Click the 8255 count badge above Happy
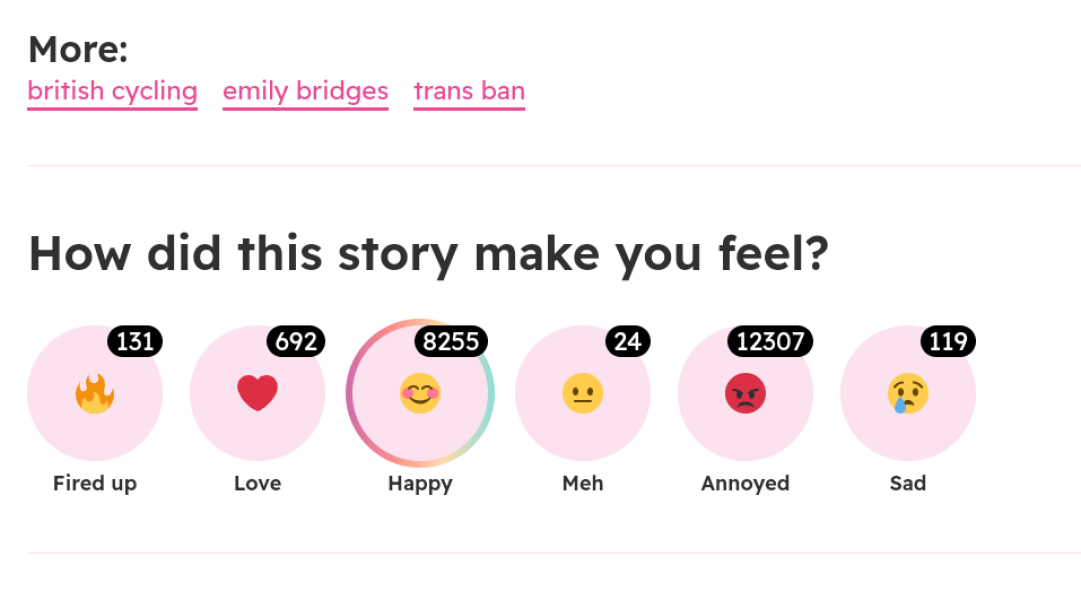Image resolution: width=1081 pixels, height=600 pixels. click(451, 341)
